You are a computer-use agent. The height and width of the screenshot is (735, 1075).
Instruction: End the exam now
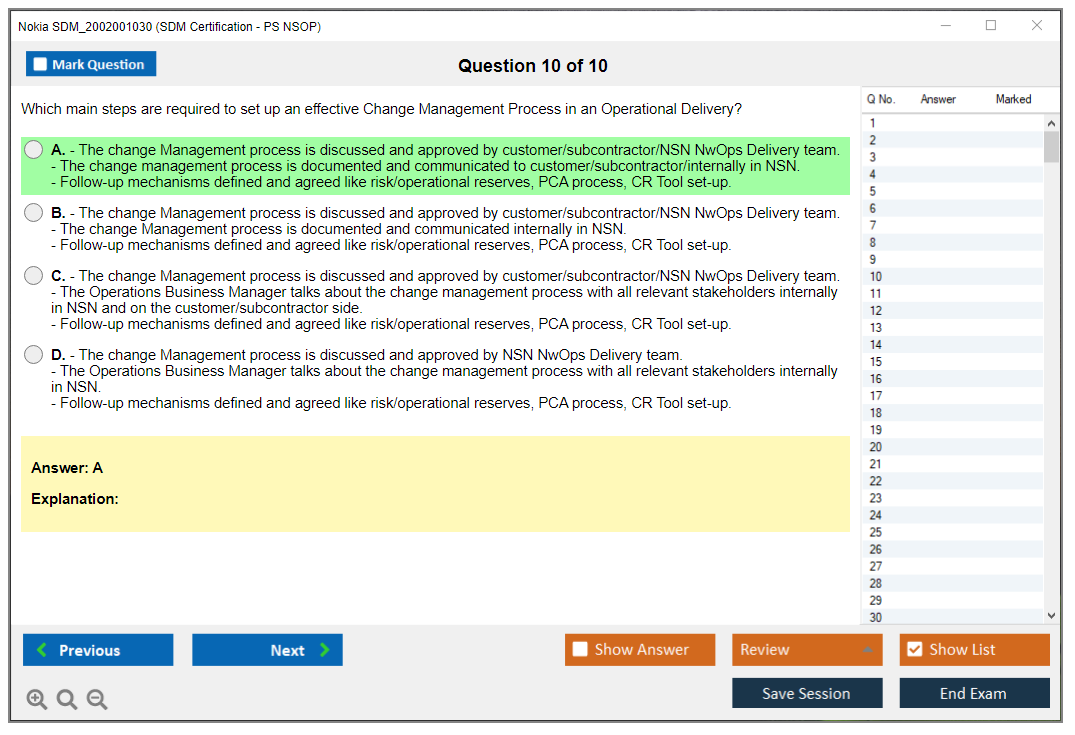point(973,693)
